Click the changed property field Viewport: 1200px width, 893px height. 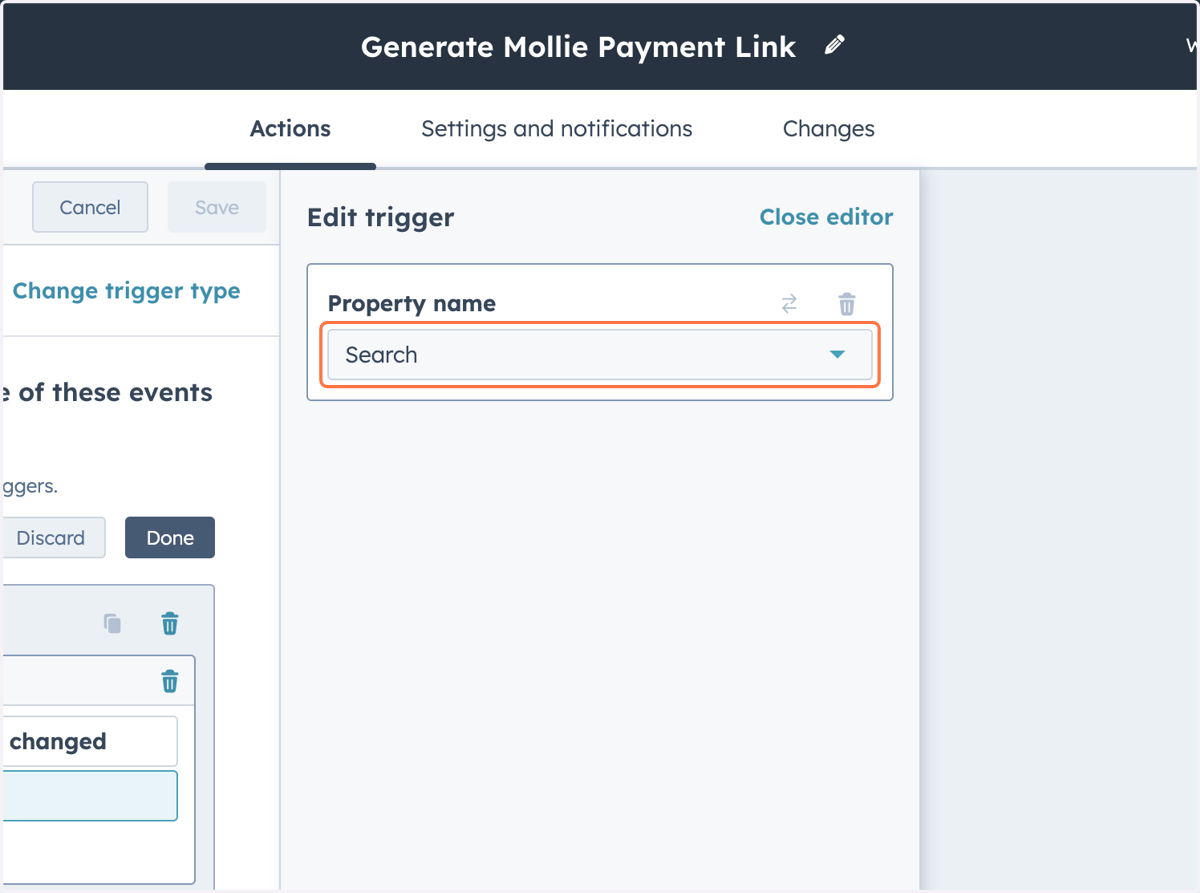pyautogui.click(x=90, y=741)
